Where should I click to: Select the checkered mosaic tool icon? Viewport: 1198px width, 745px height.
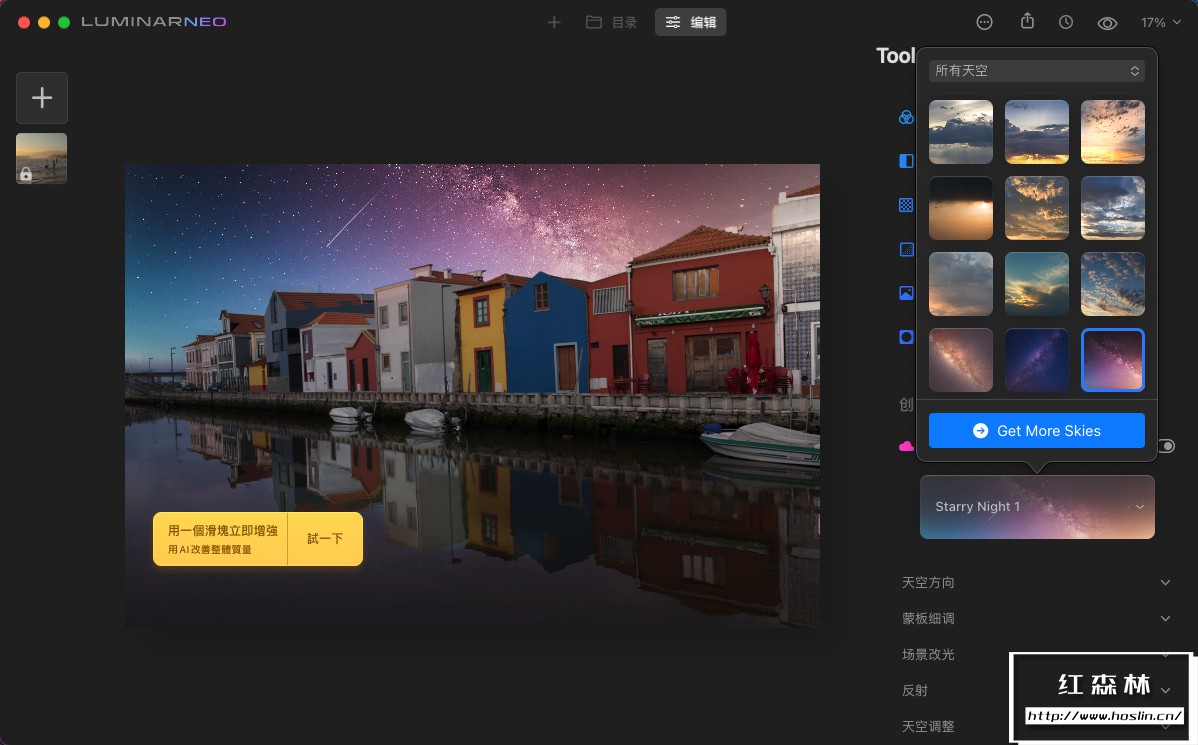coord(905,205)
